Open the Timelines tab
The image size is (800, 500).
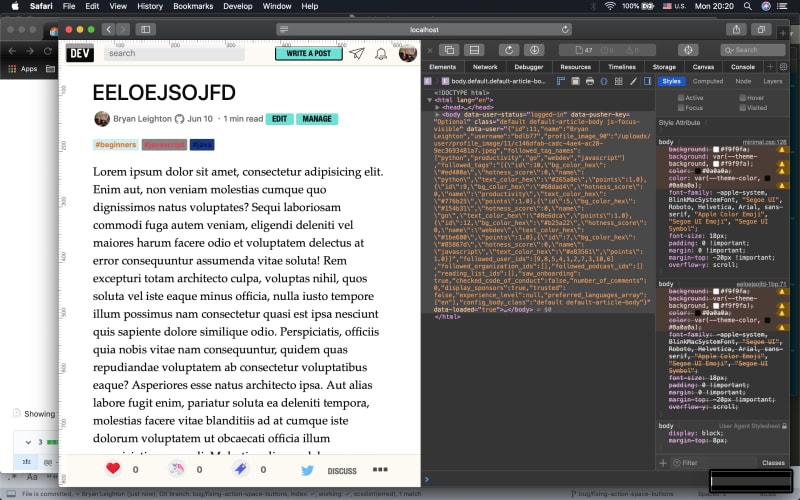621,67
